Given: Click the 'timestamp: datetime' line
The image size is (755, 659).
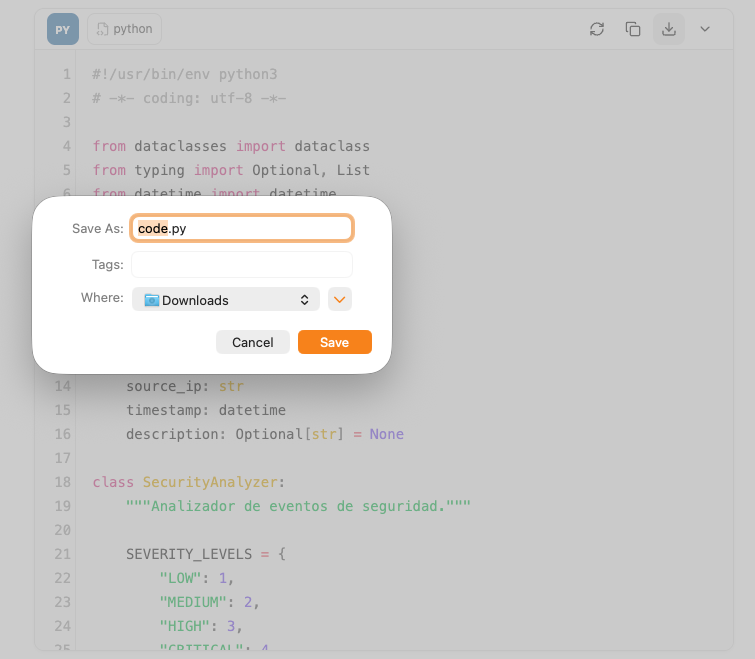Looking at the screenshot, I should (206, 410).
